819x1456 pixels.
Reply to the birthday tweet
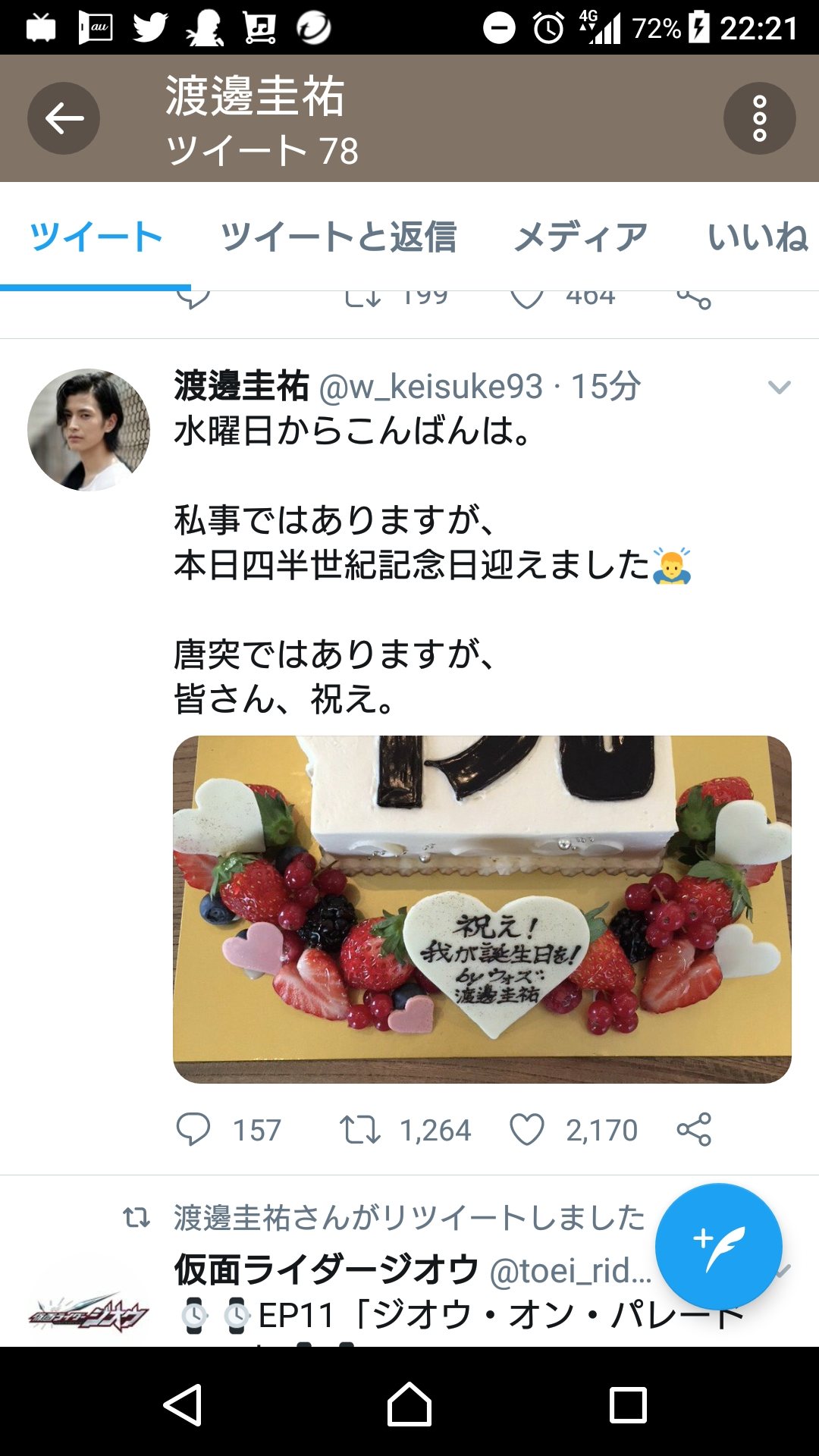[193, 1129]
